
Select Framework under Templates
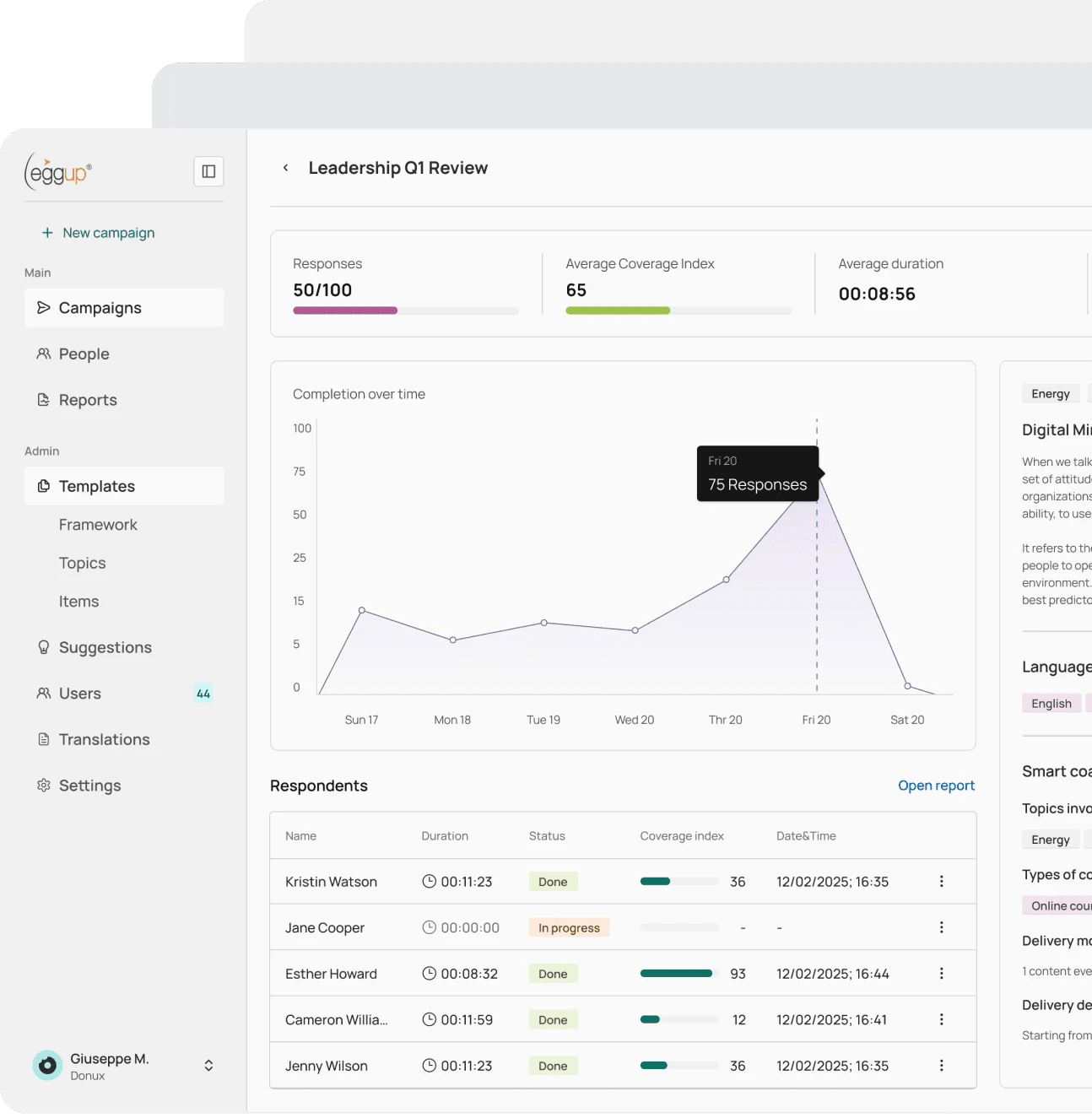coord(98,525)
